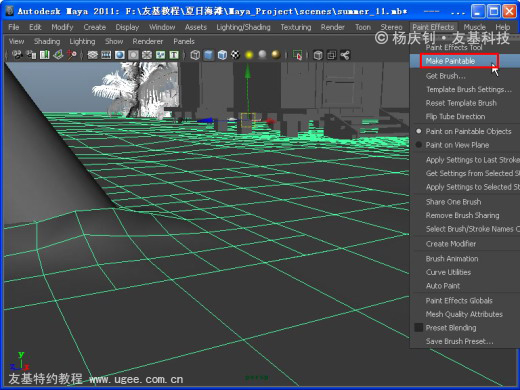Open the Panels menu
520x390 pixels.
point(184,41)
